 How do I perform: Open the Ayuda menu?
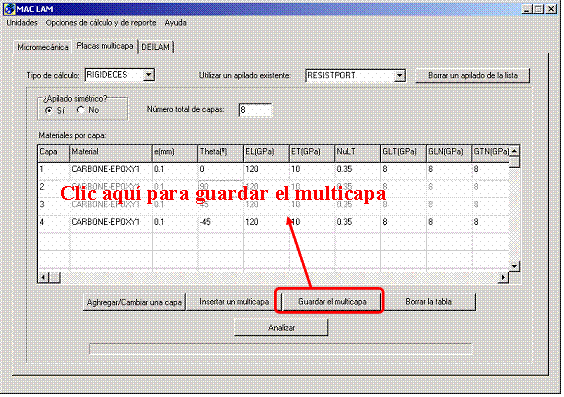tap(176, 23)
